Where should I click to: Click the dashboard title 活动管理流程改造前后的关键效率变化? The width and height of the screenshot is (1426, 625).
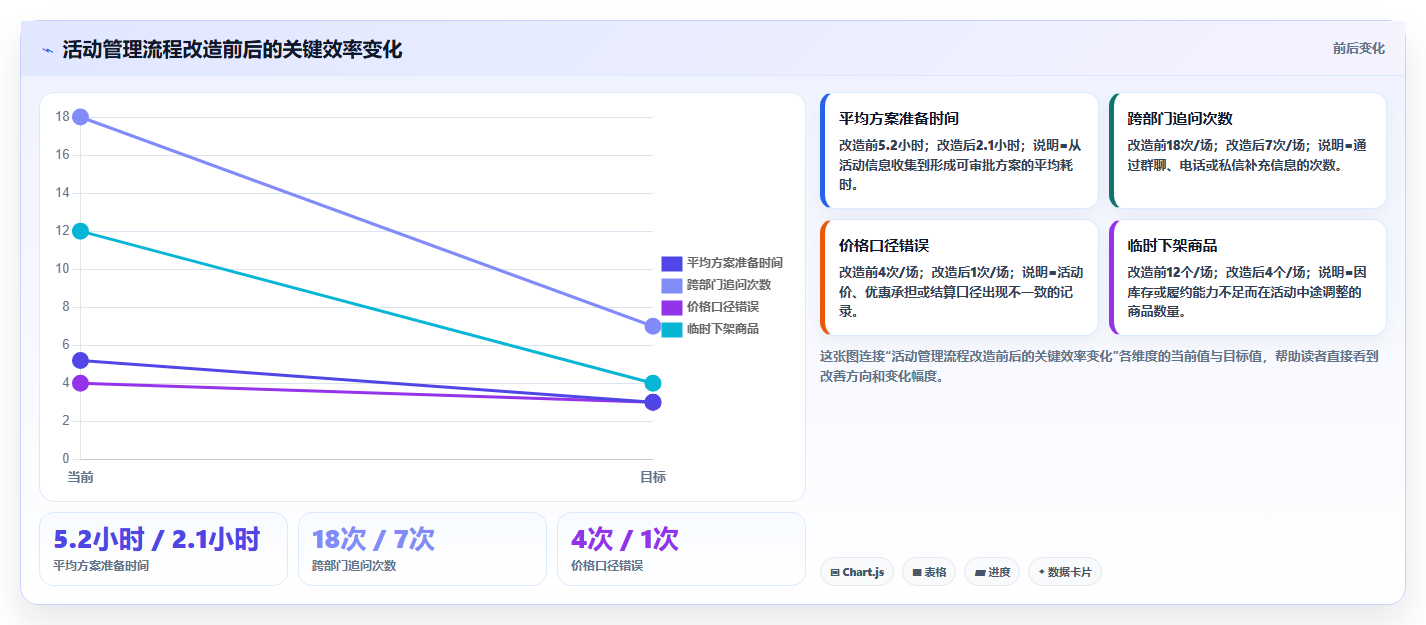232,49
